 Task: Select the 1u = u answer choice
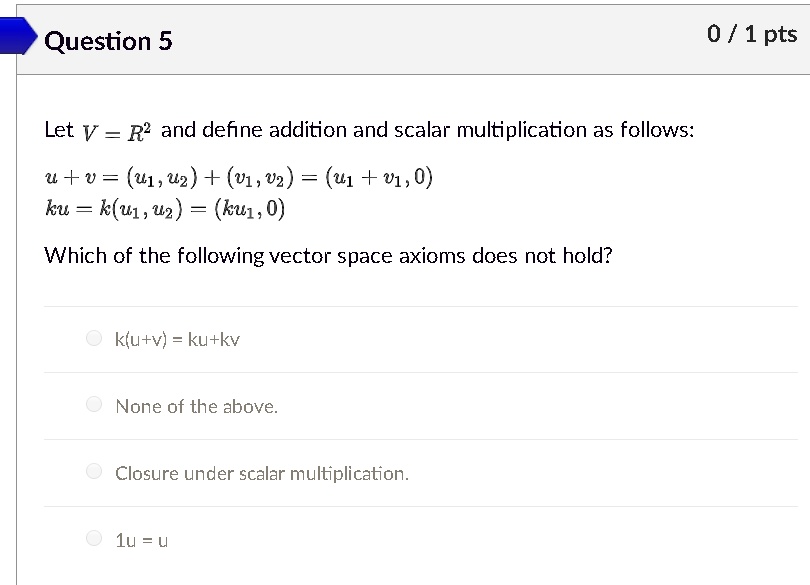93,538
